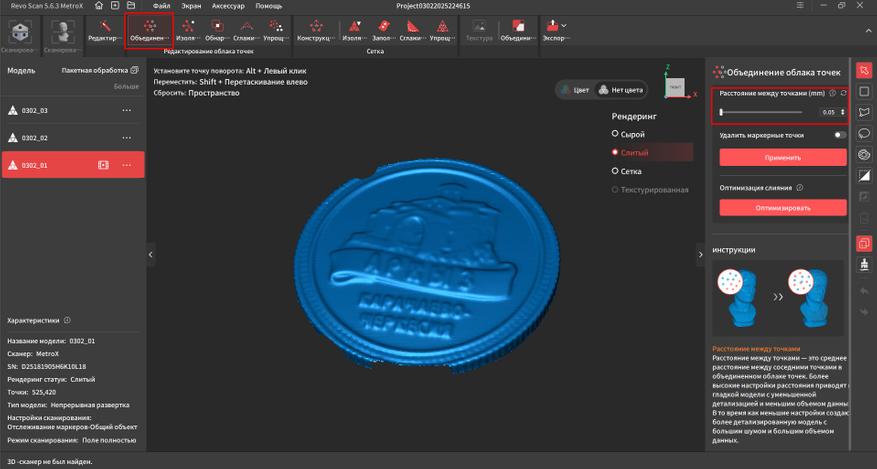877x469 pixels.
Task: Open the Файл menu
Action: point(162,6)
